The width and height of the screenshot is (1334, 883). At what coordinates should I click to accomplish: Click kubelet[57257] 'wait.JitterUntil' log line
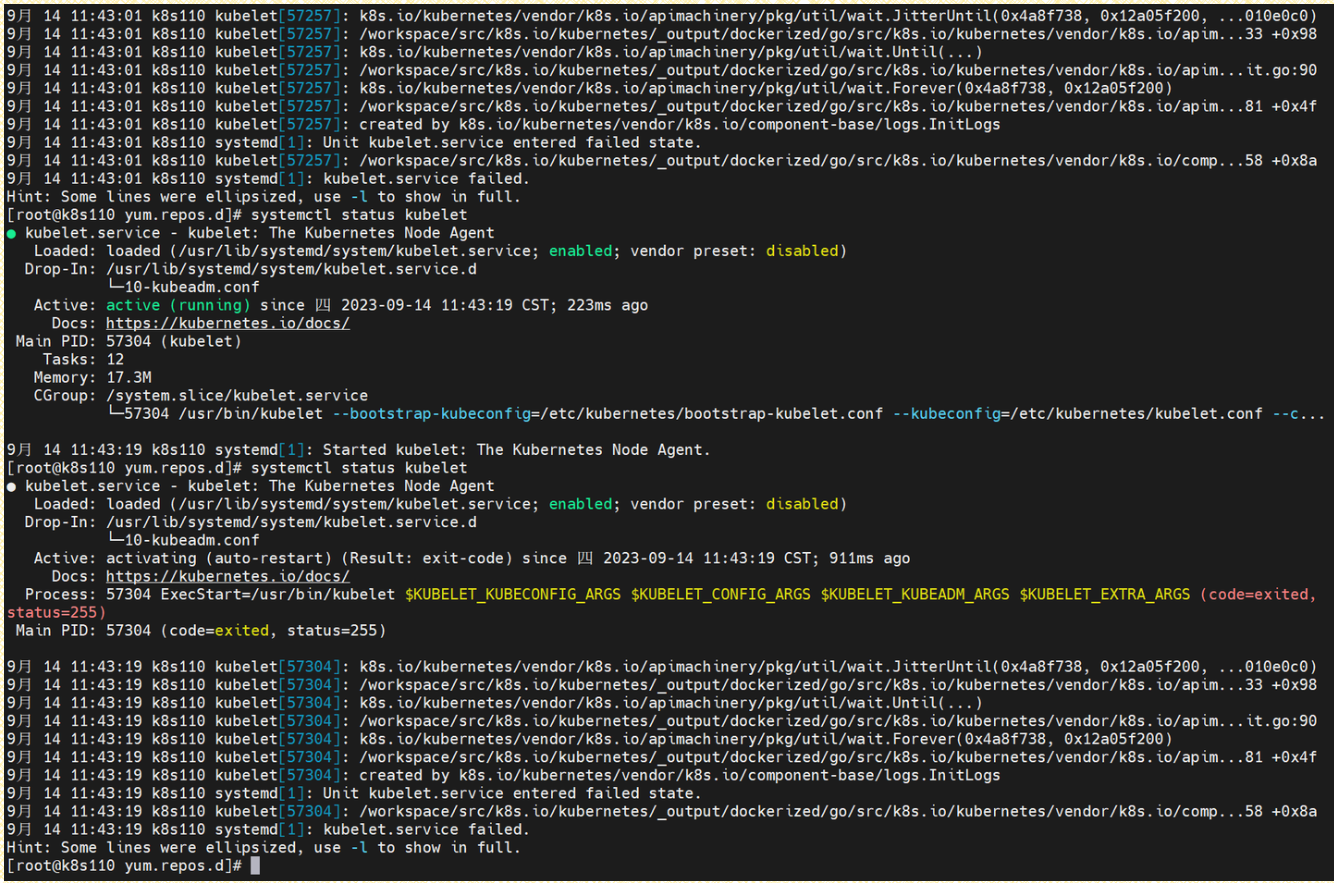click(x=661, y=16)
